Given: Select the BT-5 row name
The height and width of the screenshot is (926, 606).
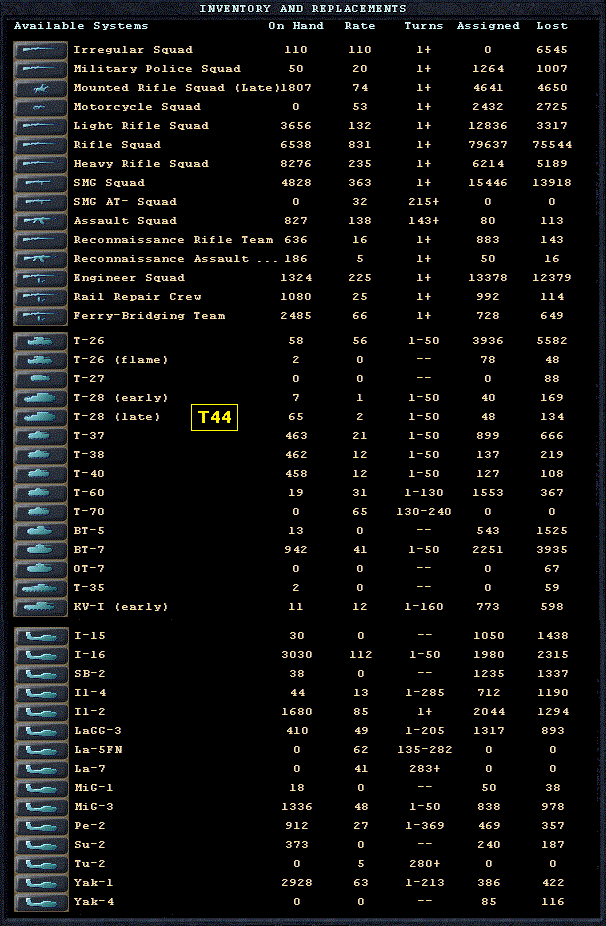Looking at the screenshot, I should (89, 531).
